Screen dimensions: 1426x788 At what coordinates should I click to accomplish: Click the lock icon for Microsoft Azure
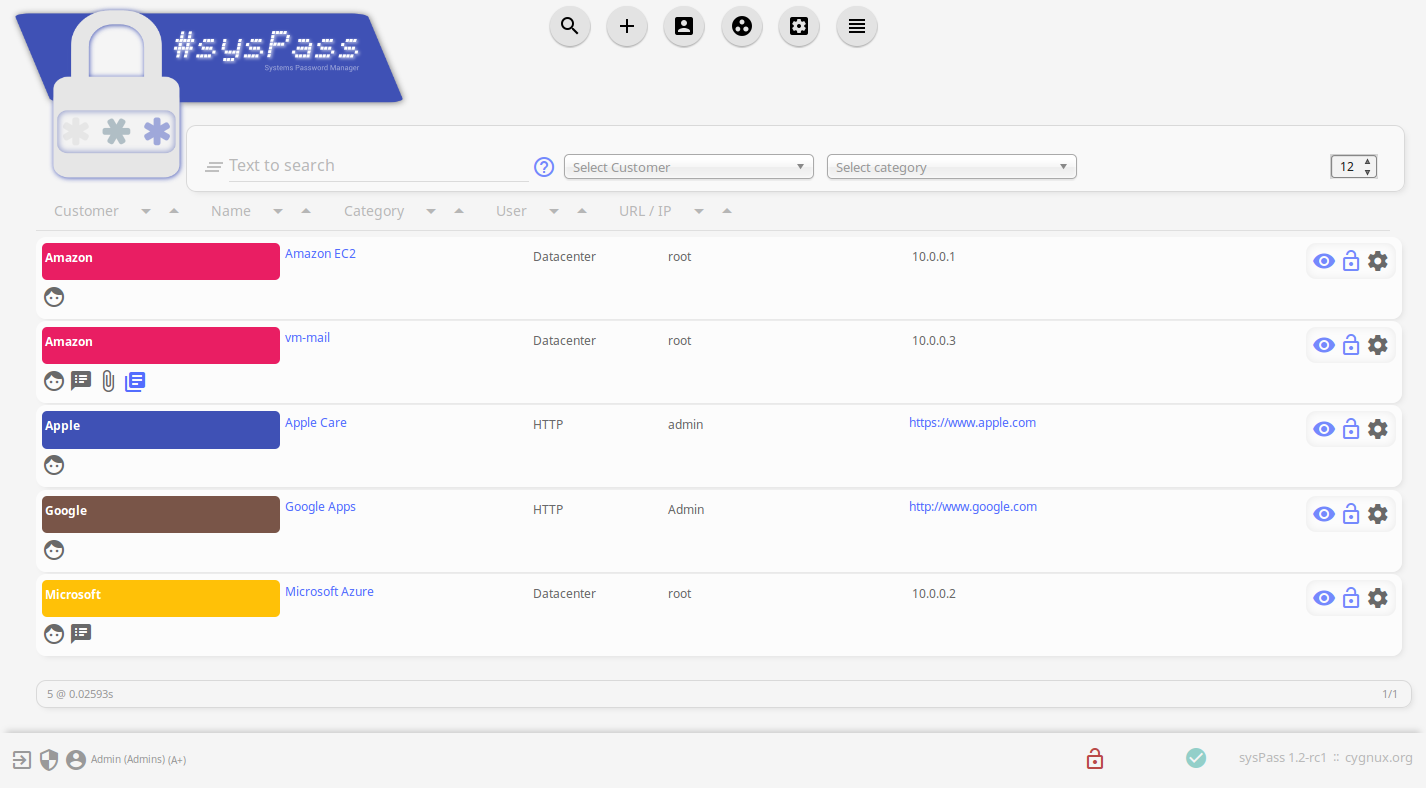[x=1351, y=598]
